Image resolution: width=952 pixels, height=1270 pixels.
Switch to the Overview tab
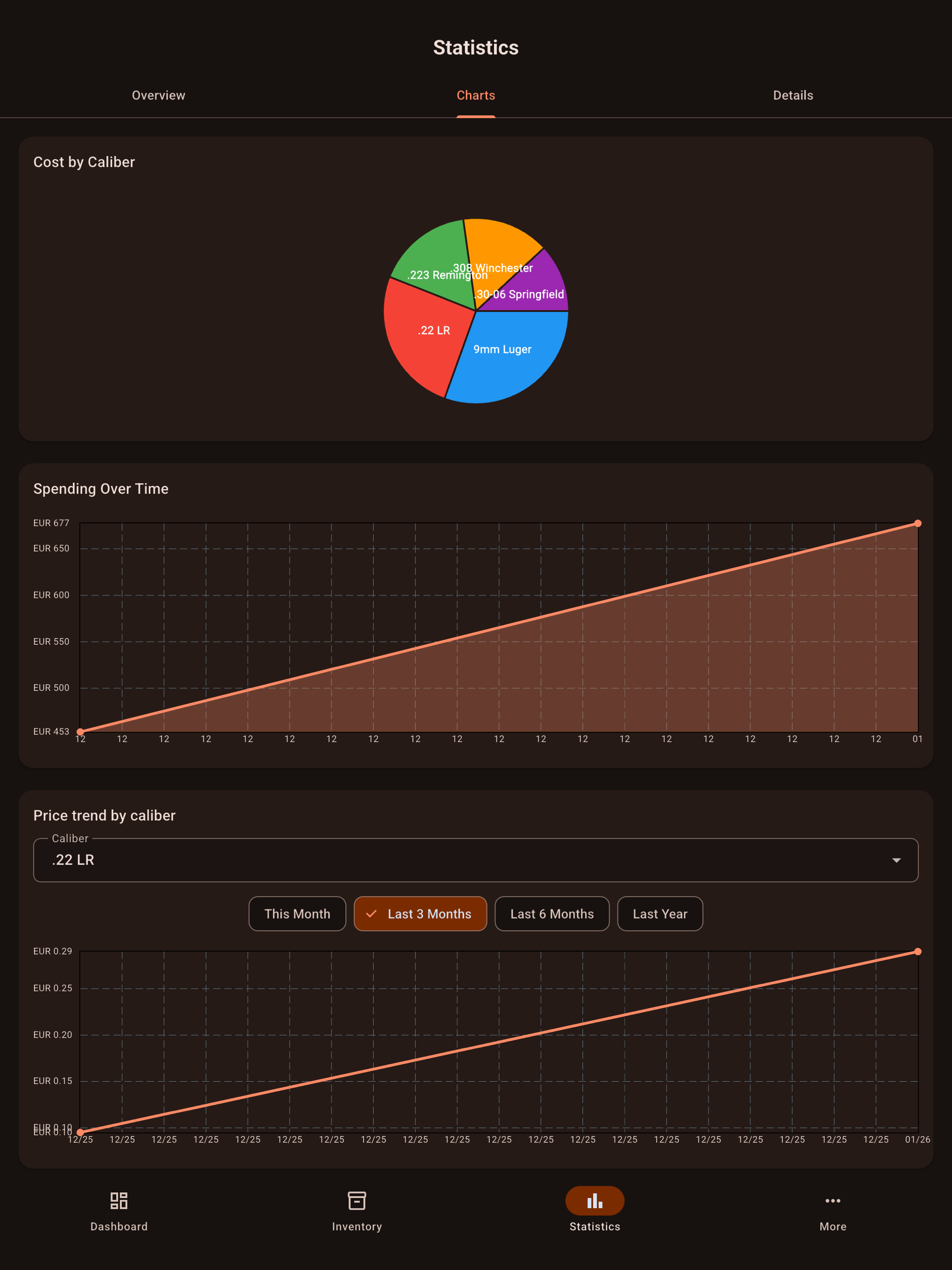click(159, 95)
